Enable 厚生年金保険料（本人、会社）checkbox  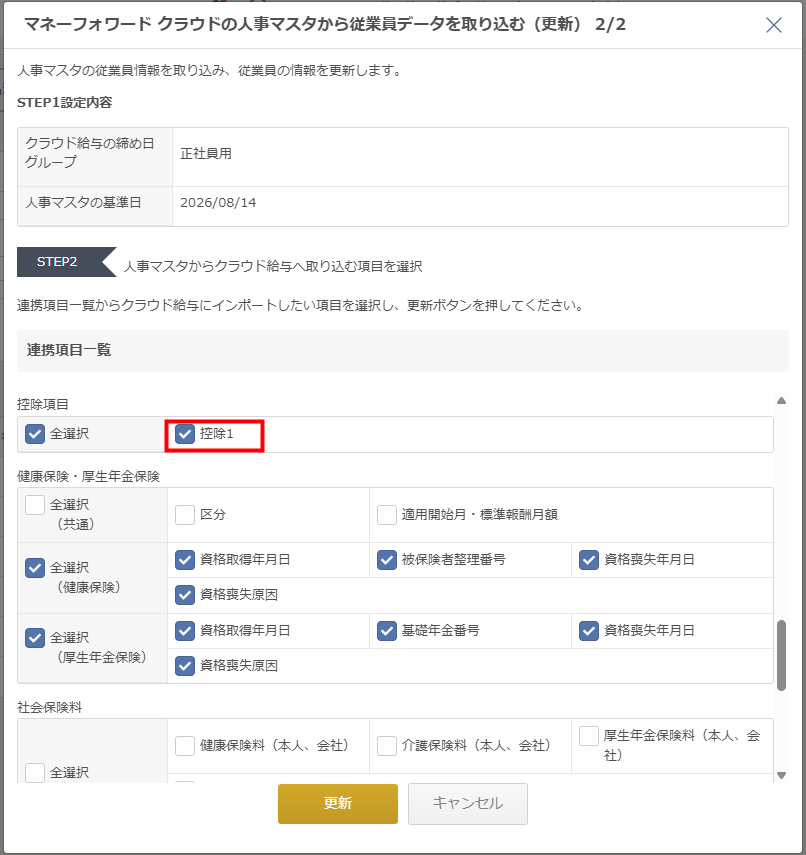pos(589,736)
